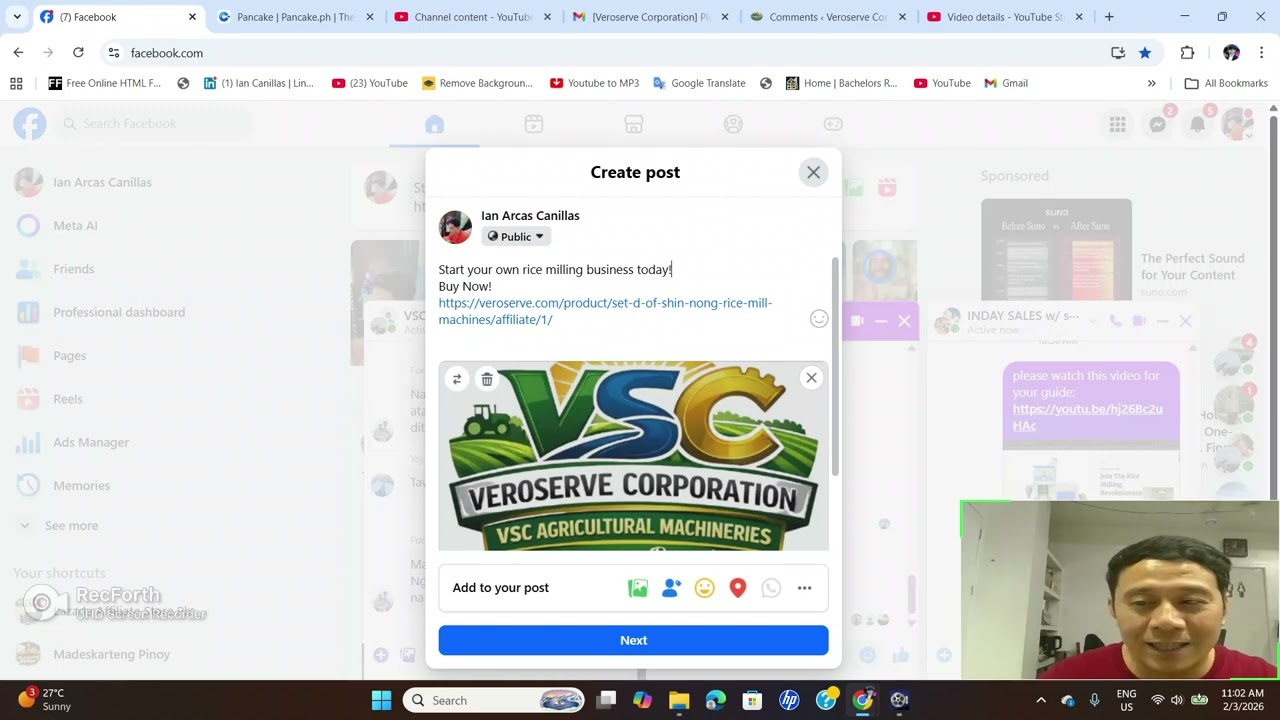1280x720 pixels.
Task: Open Pages from the left sidebar
Action: pyautogui.click(x=69, y=355)
